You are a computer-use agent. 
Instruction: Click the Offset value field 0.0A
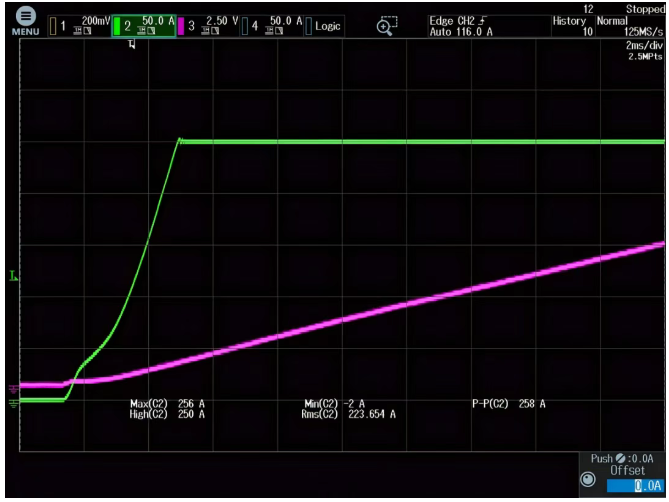coord(632,485)
